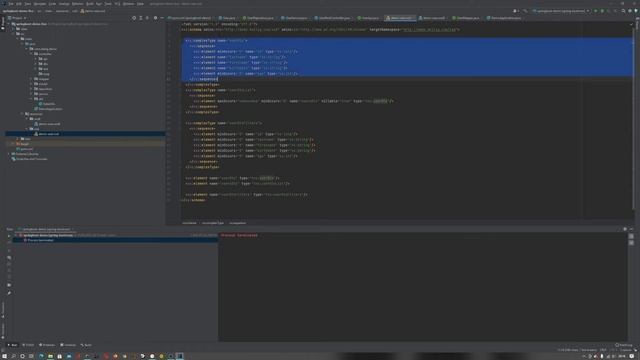This screenshot has height=360, width=640.
Task: Open the TODO tool window tab
Action: (28, 345)
